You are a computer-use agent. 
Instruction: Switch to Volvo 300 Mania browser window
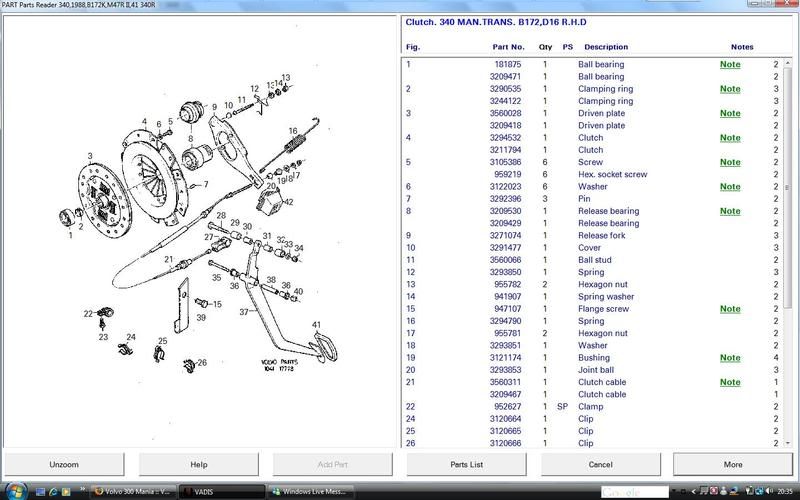pyautogui.click(x=134, y=492)
